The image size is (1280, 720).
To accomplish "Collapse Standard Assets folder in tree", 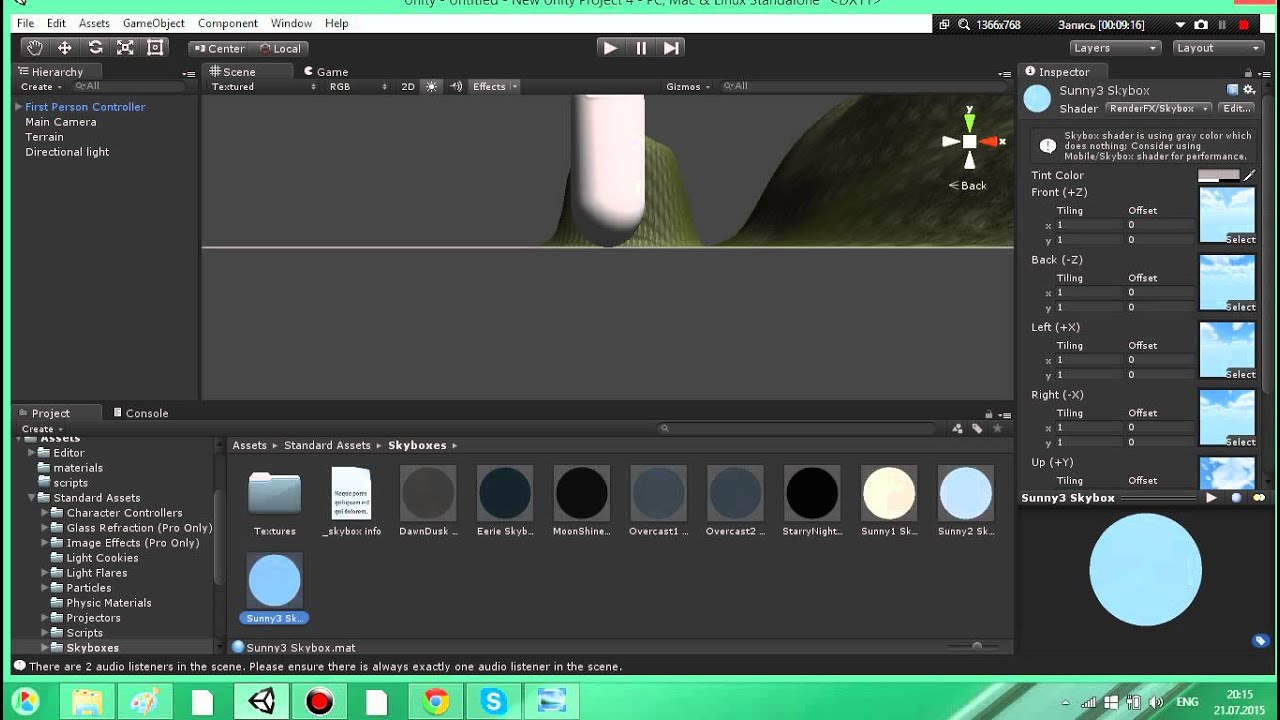I will click(31, 498).
